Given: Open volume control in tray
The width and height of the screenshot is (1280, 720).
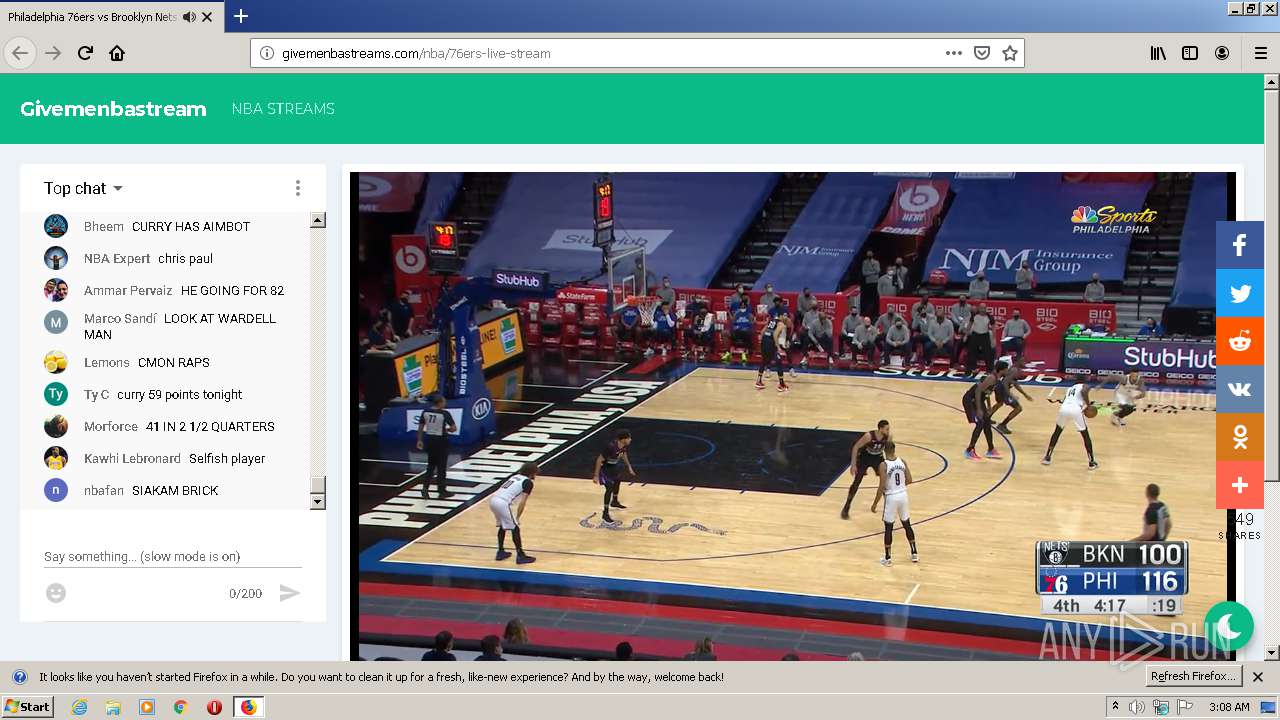Looking at the screenshot, I should pyautogui.click(x=1137, y=707).
